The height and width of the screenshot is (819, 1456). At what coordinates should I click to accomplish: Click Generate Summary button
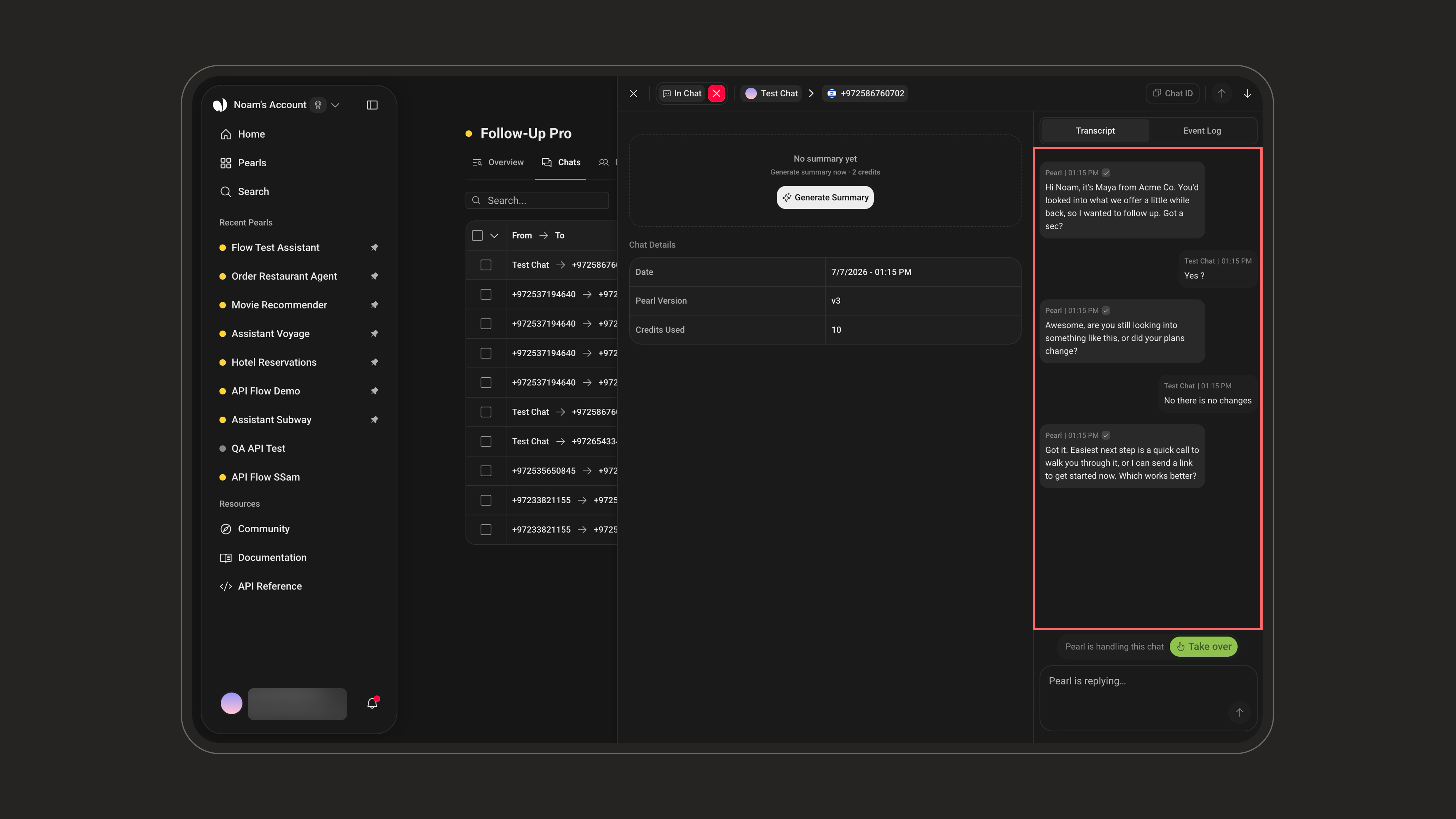pos(825,198)
